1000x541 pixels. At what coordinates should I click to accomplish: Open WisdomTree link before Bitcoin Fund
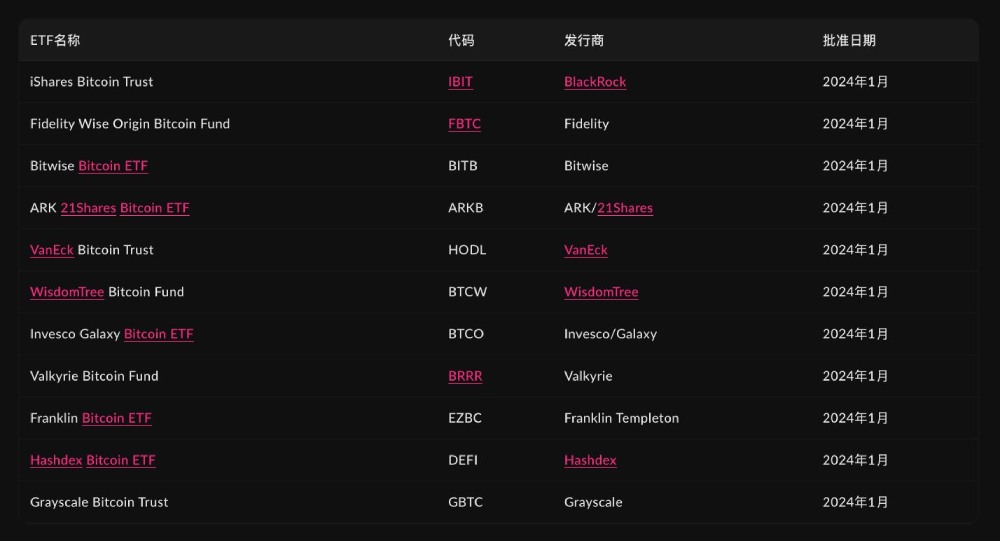(67, 292)
